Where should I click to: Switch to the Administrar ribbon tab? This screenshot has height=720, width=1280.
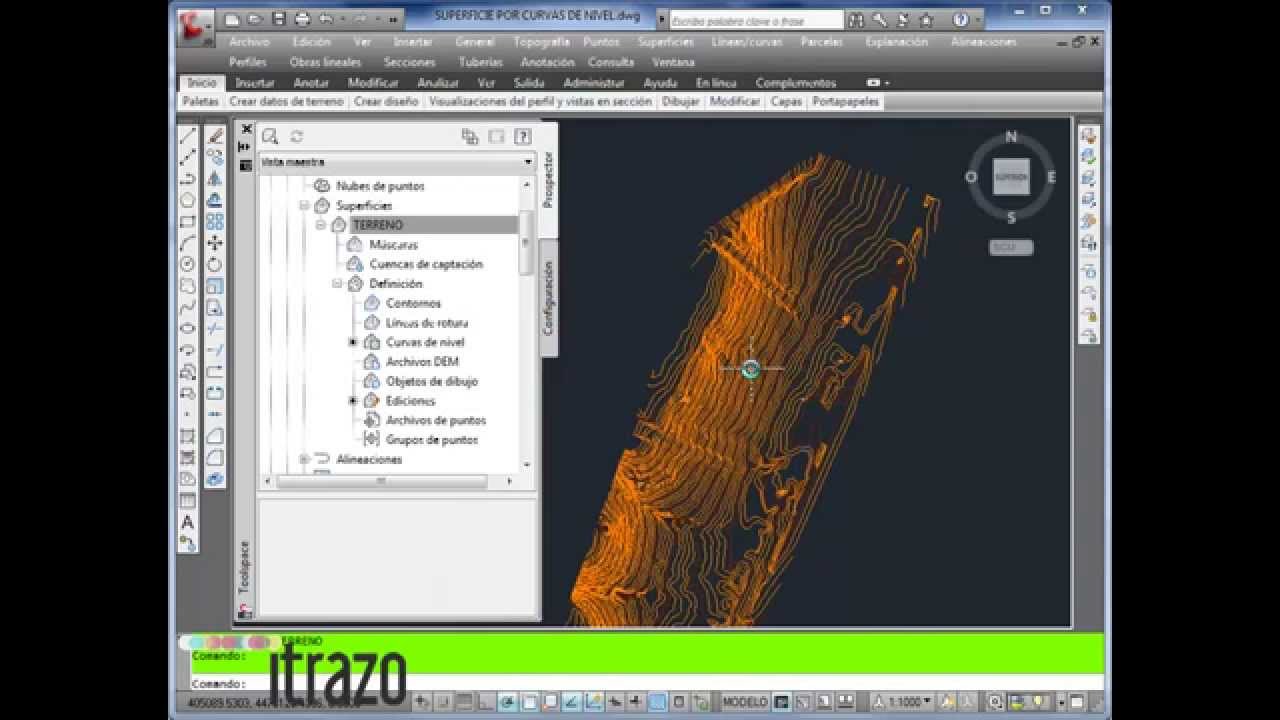pos(594,83)
